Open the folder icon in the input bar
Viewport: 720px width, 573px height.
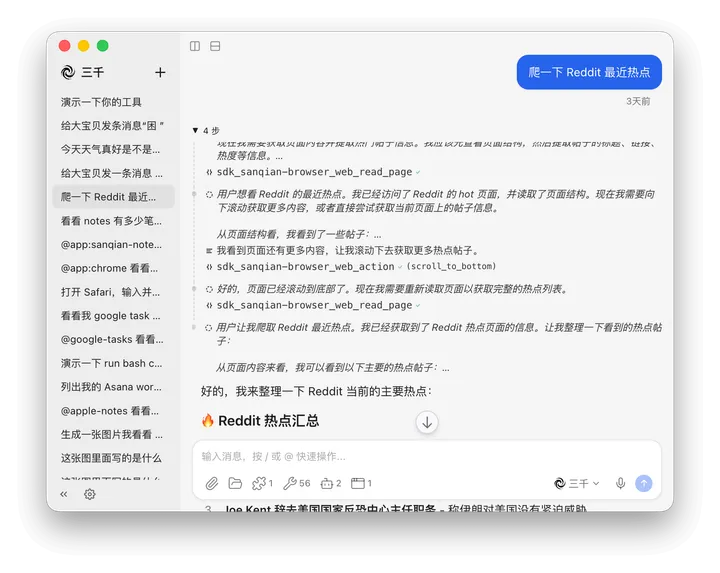[x=235, y=483]
